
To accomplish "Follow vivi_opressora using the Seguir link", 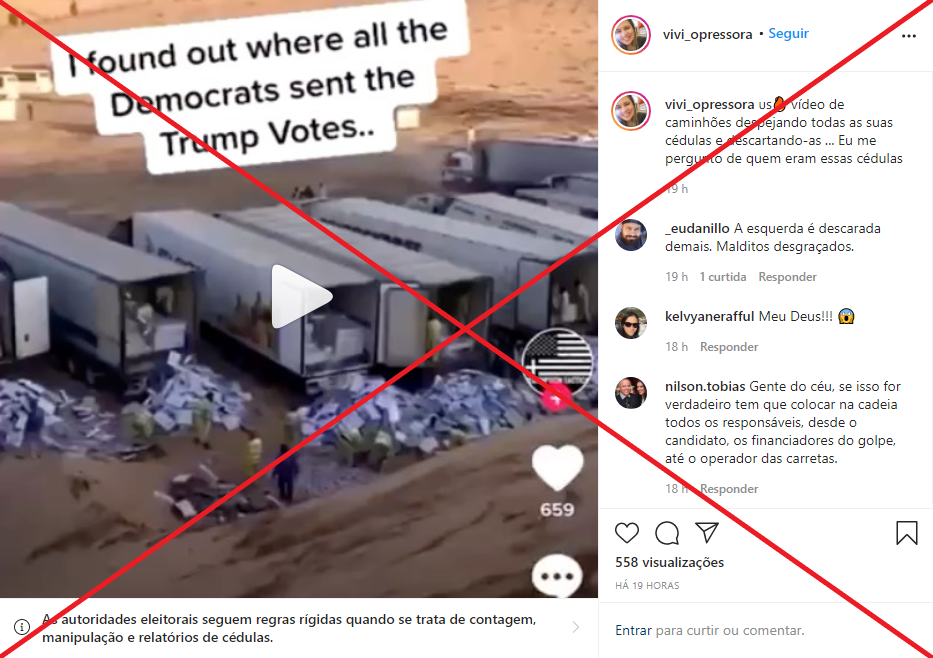I will pos(788,33).
